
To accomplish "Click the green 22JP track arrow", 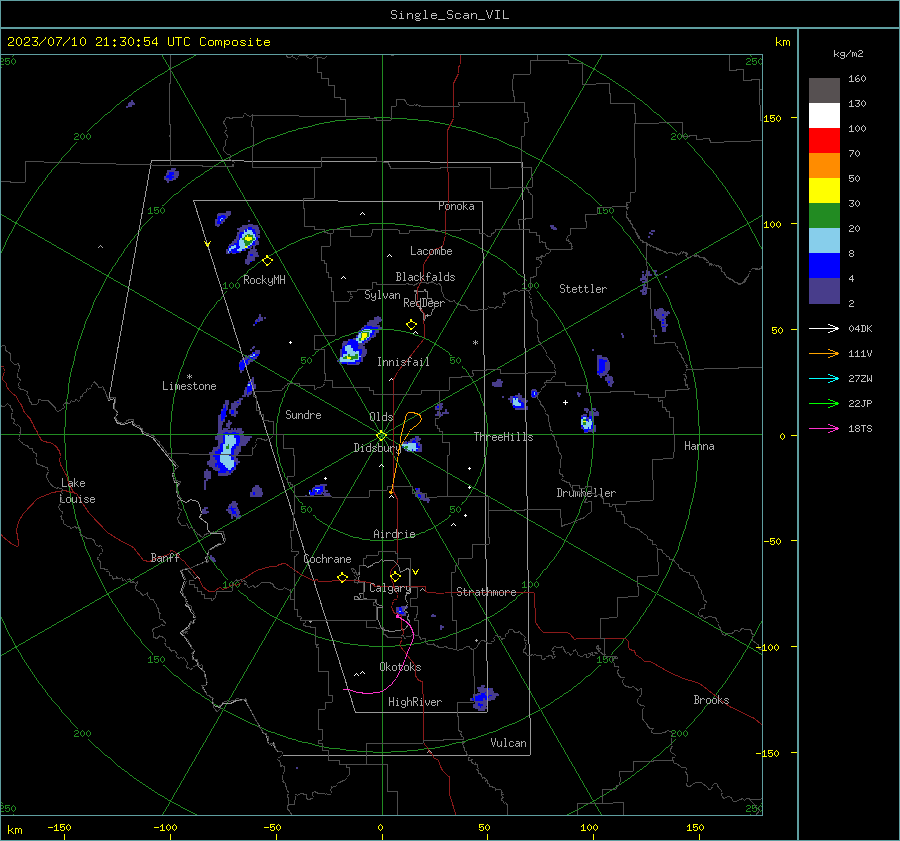I will (x=824, y=404).
